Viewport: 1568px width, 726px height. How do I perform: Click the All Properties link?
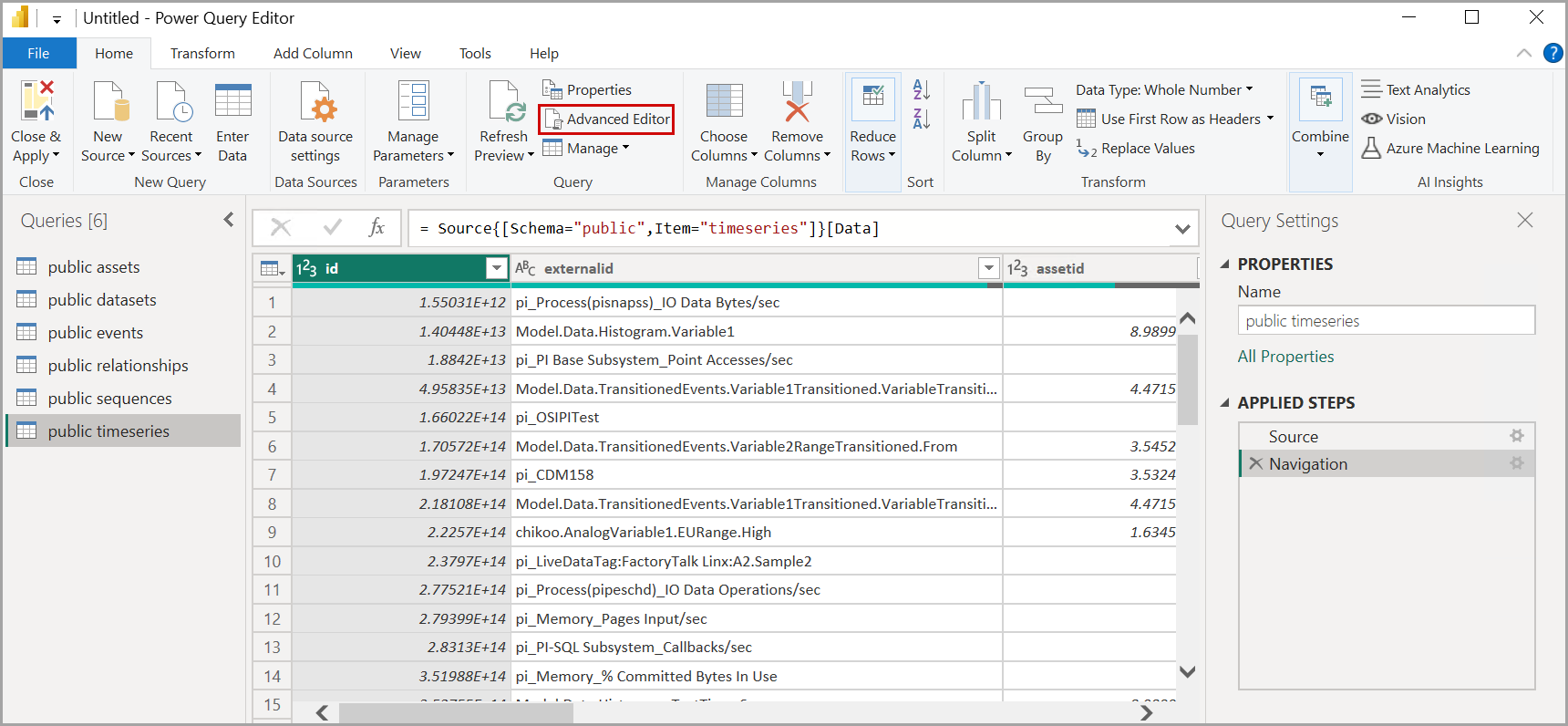(1285, 357)
